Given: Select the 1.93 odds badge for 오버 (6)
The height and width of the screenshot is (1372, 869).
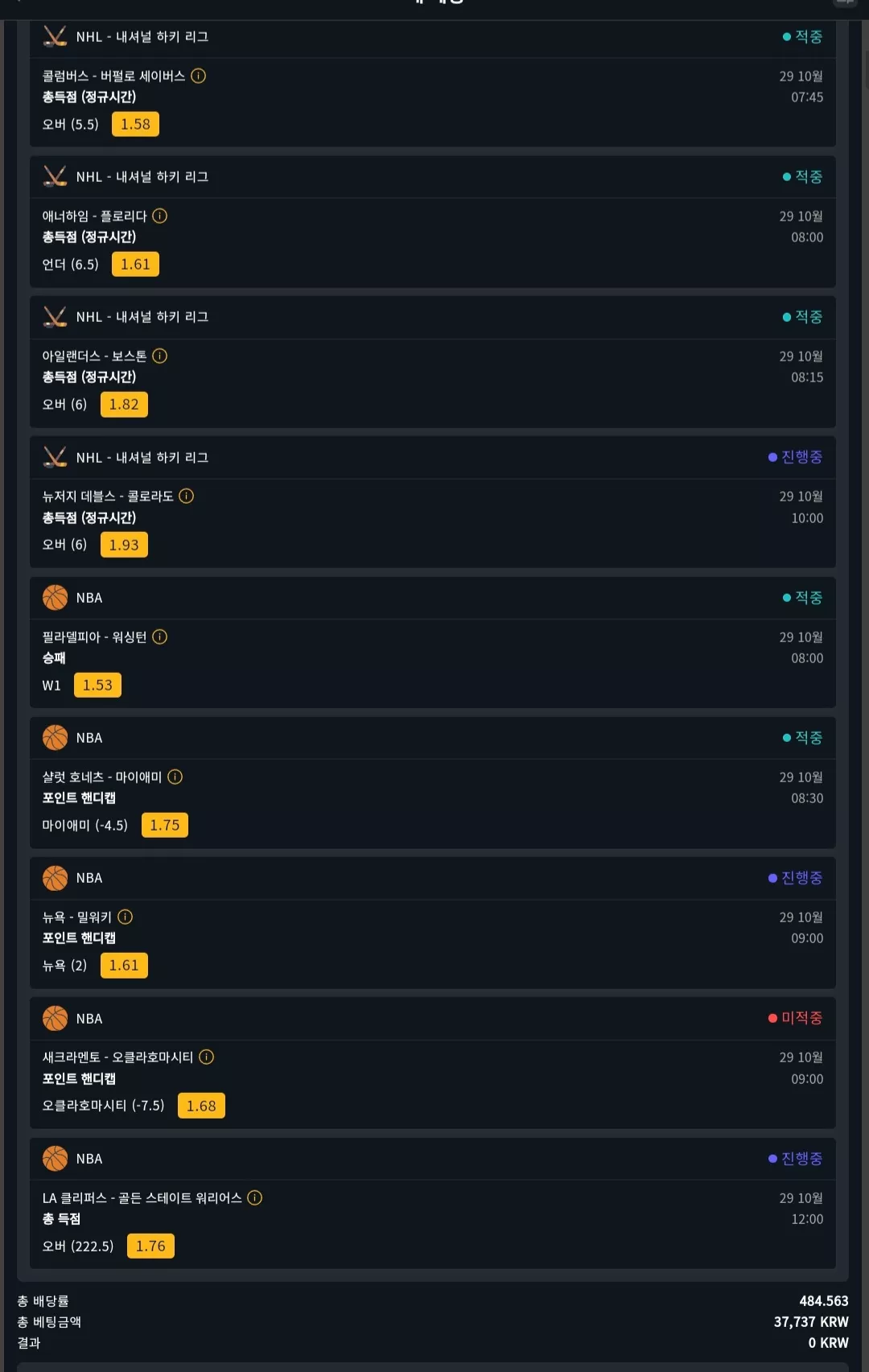Looking at the screenshot, I should coord(124,545).
